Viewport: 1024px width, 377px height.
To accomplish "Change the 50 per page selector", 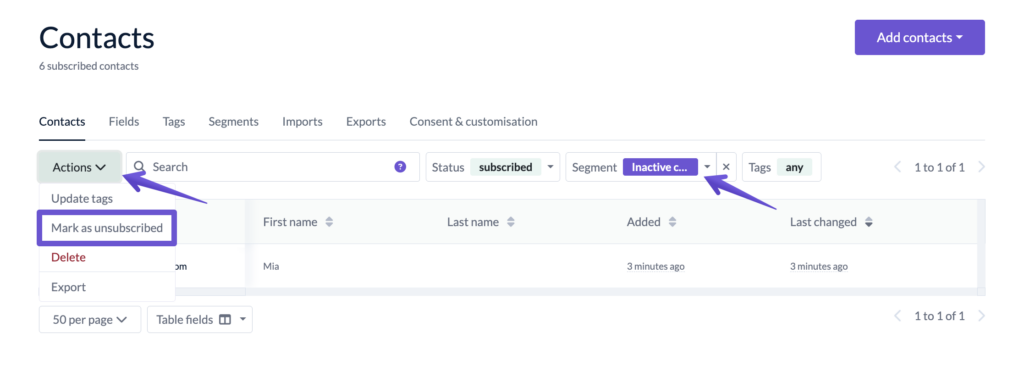I will (90, 320).
